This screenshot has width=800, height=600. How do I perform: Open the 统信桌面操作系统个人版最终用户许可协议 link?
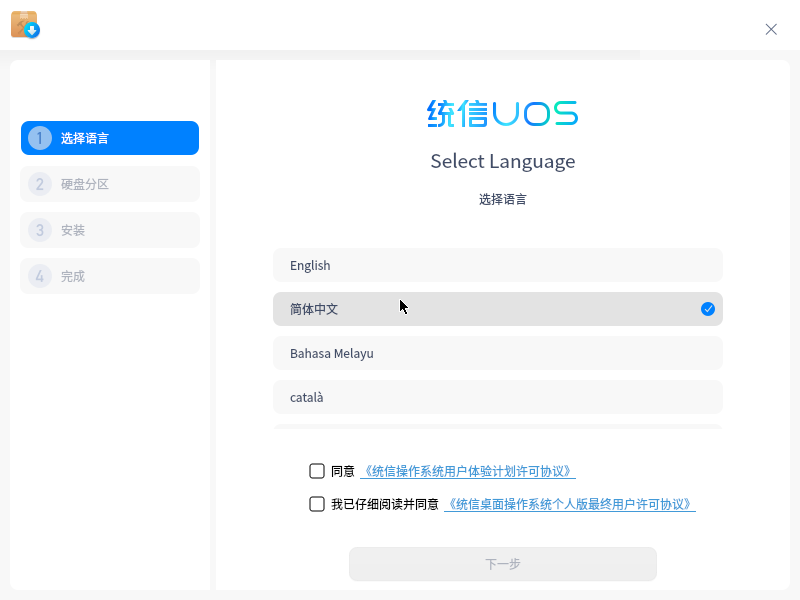tap(570, 505)
